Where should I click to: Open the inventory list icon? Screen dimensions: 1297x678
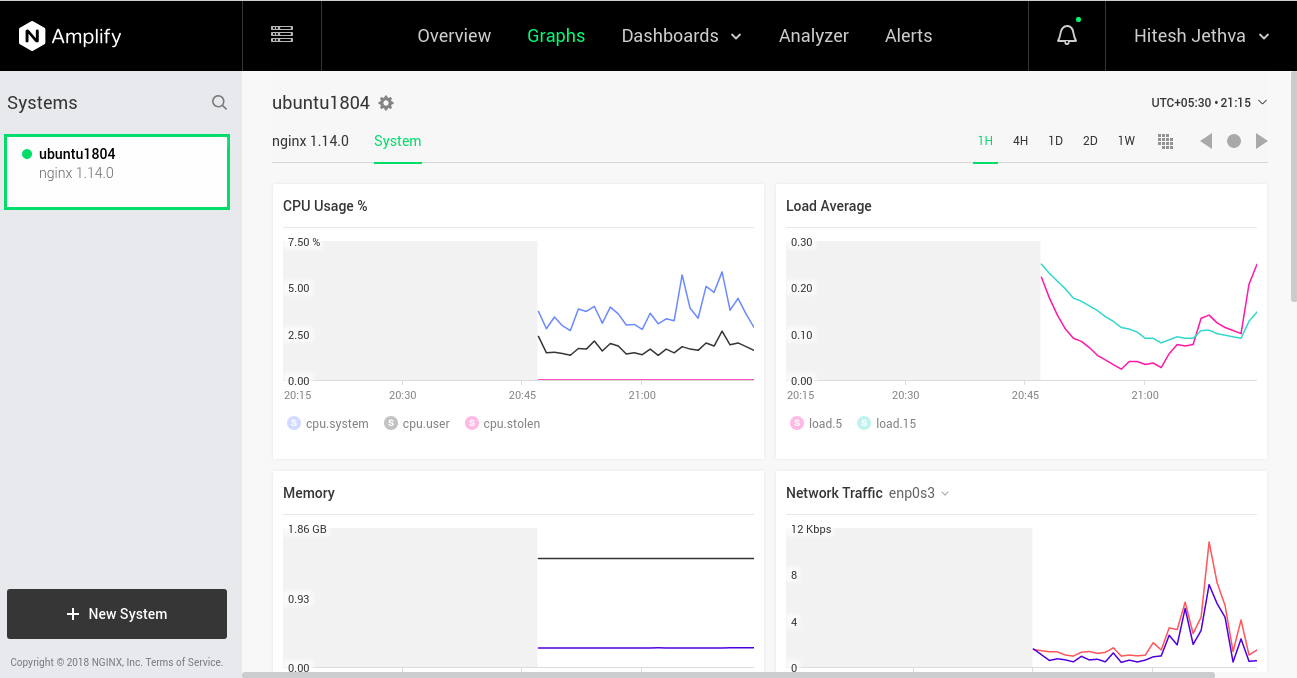[282, 35]
